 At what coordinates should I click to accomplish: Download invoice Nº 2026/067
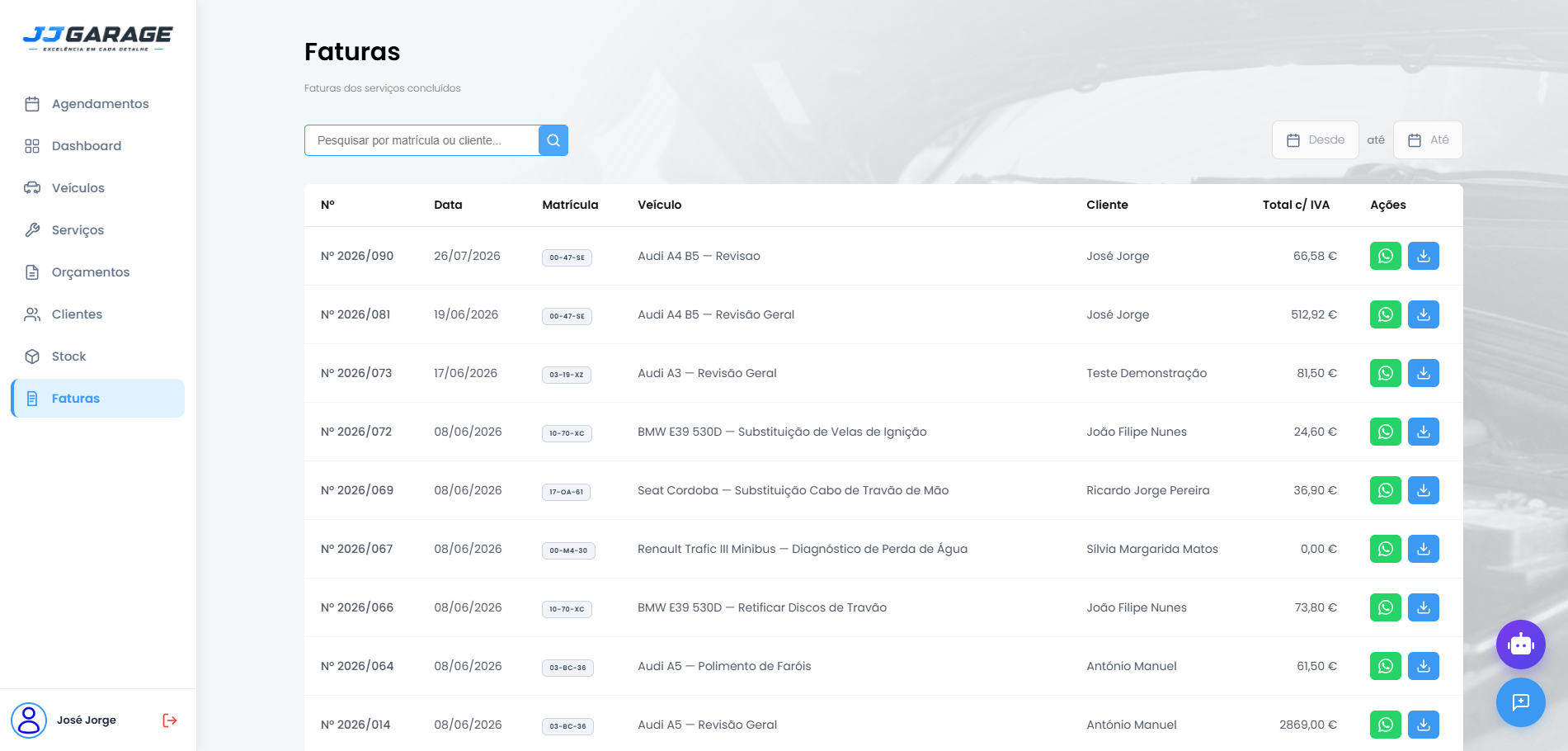[x=1424, y=549]
